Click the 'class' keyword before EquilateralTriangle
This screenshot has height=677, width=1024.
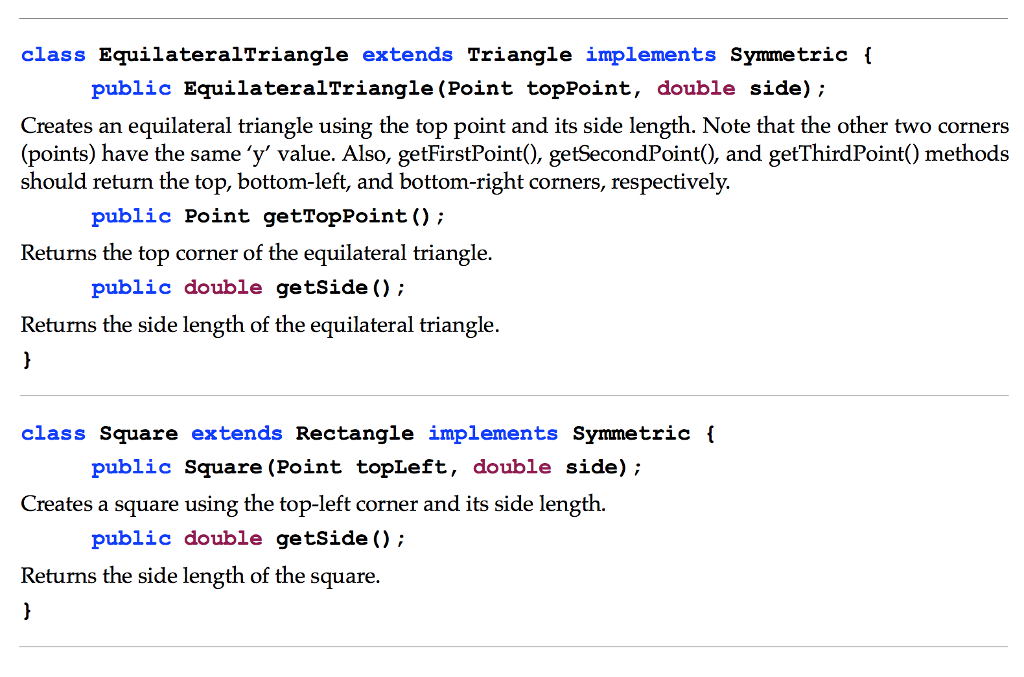(x=54, y=55)
